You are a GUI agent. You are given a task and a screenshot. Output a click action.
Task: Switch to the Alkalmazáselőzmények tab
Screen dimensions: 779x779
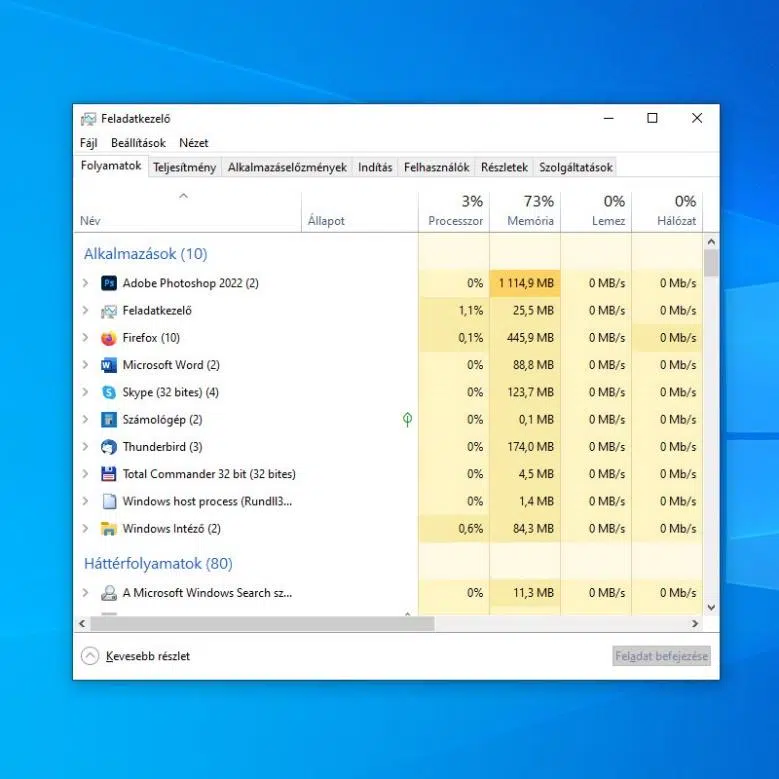(x=287, y=167)
